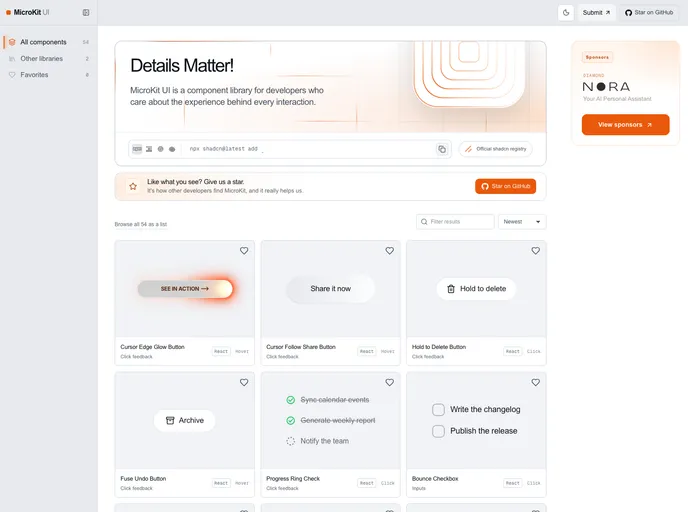688x512 pixels.
Task: Favorite the Cursor Follow Share Button card
Action: click(390, 251)
